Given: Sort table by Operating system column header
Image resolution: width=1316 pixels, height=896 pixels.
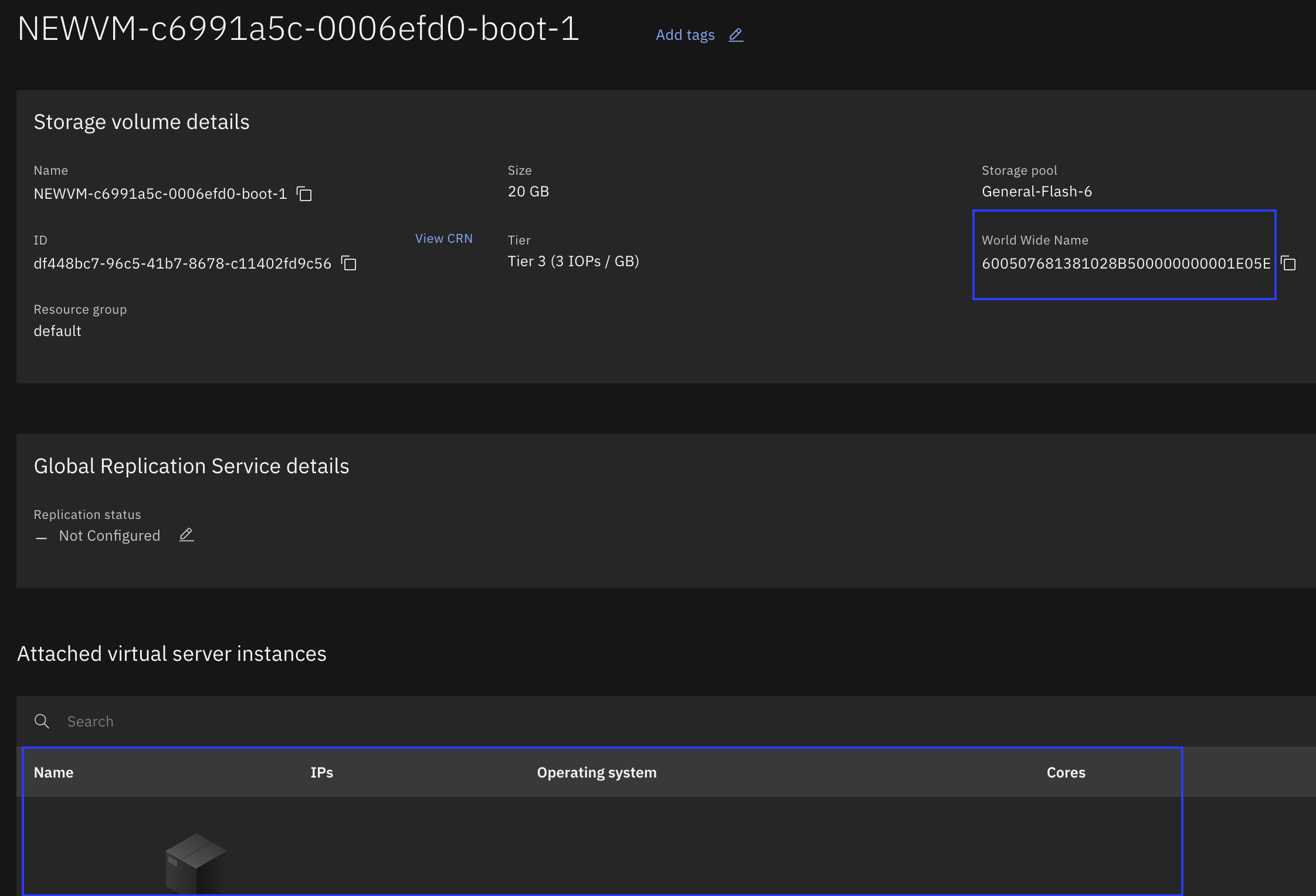Looking at the screenshot, I should pos(596,772).
